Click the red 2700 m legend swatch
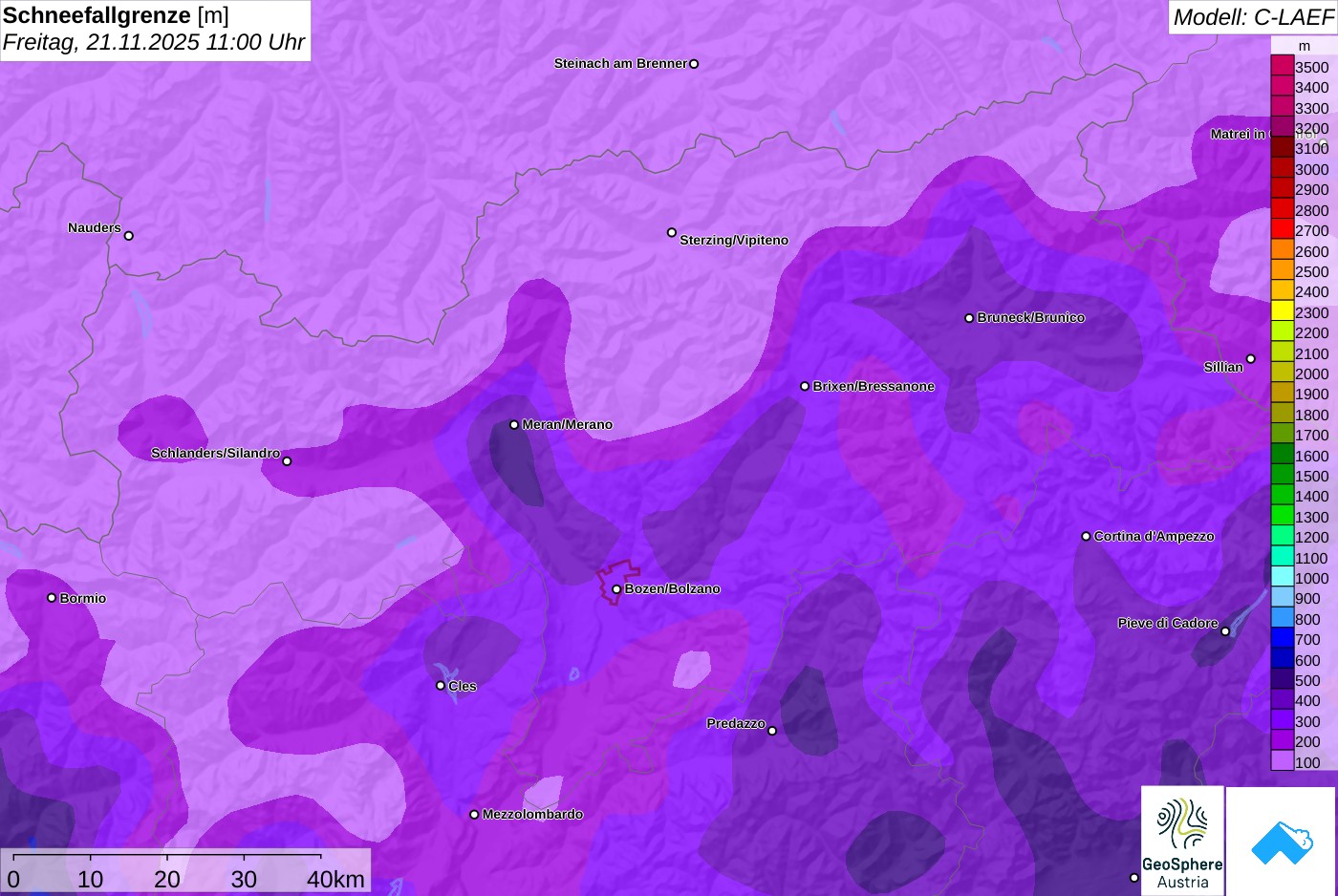 point(1283,229)
